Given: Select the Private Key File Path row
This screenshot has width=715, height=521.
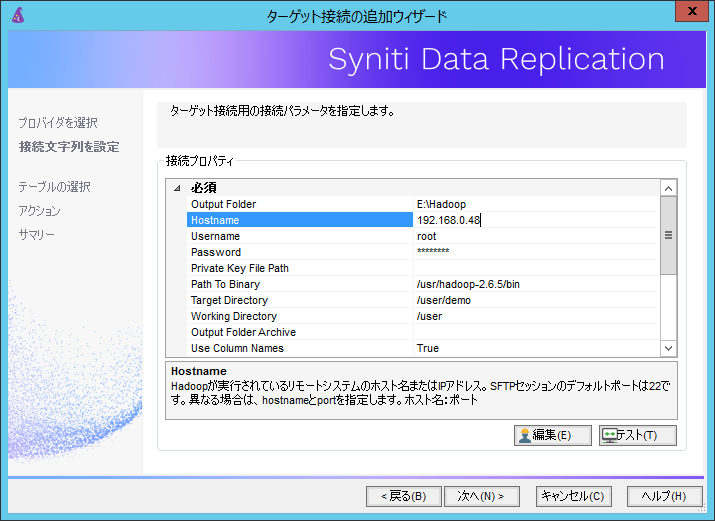Looking at the screenshot, I should [x=423, y=268].
